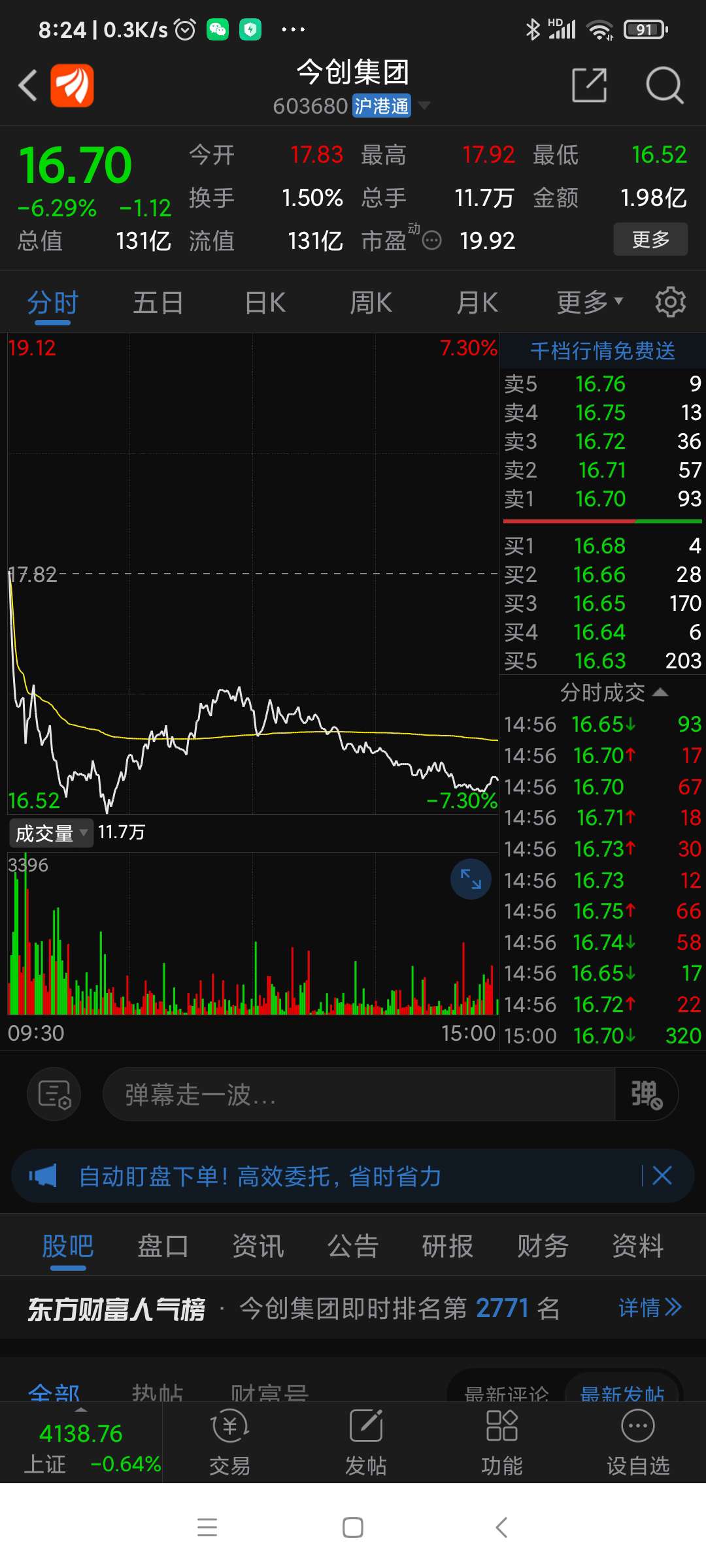Open the 公告 announcements tab

tap(353, 1246)
